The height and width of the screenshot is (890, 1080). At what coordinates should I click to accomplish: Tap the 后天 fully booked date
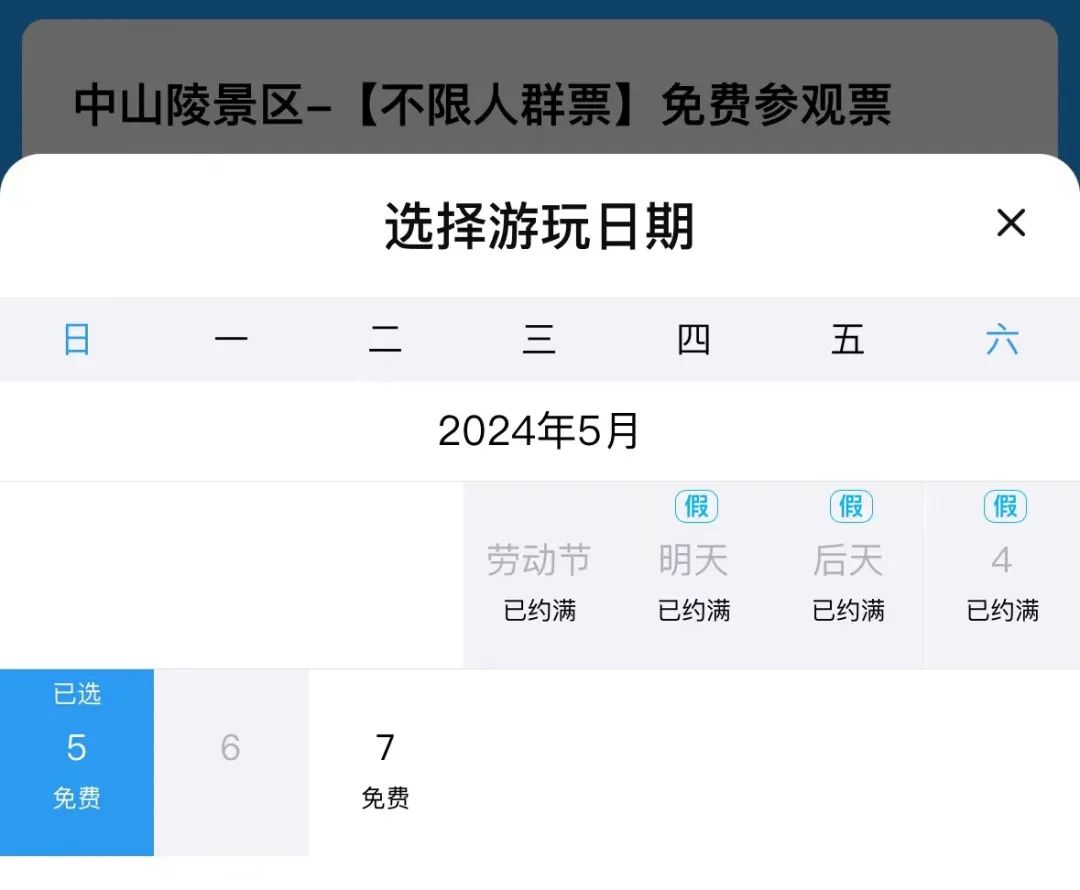pos(848,575)
